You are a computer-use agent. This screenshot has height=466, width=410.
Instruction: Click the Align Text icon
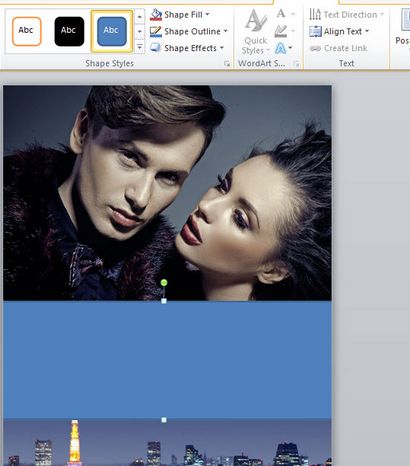coord(315,31)
